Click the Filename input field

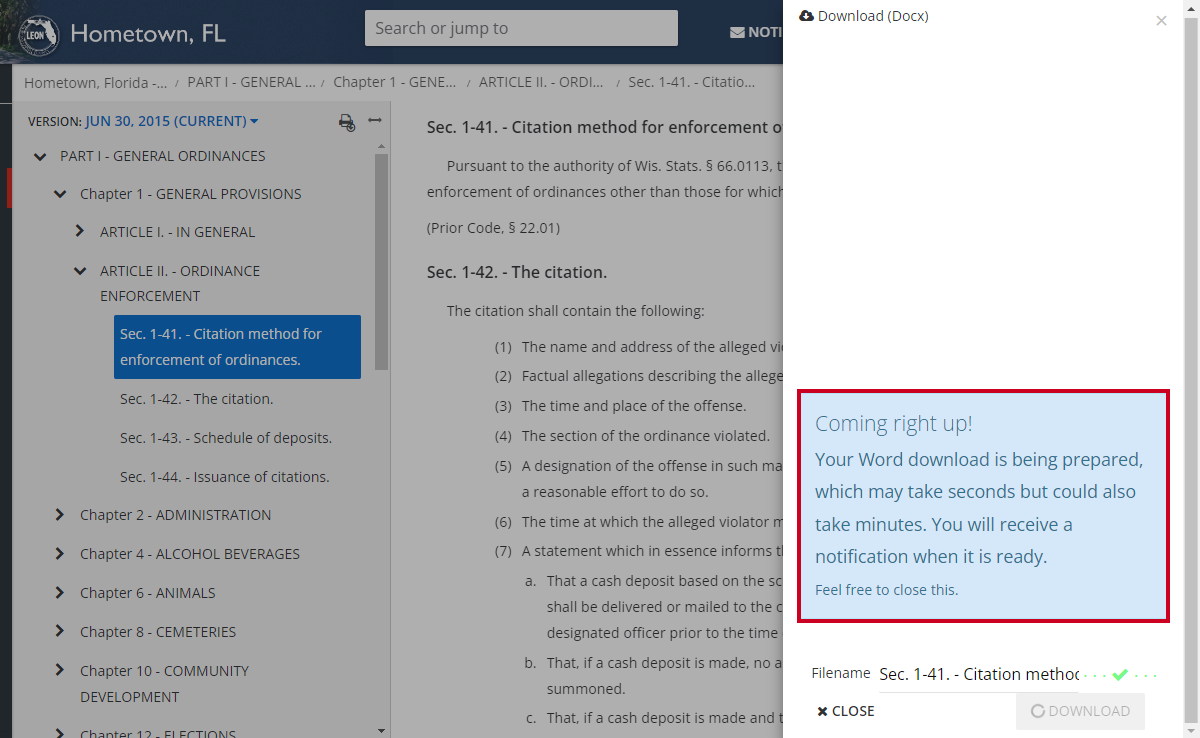point(979,675)
